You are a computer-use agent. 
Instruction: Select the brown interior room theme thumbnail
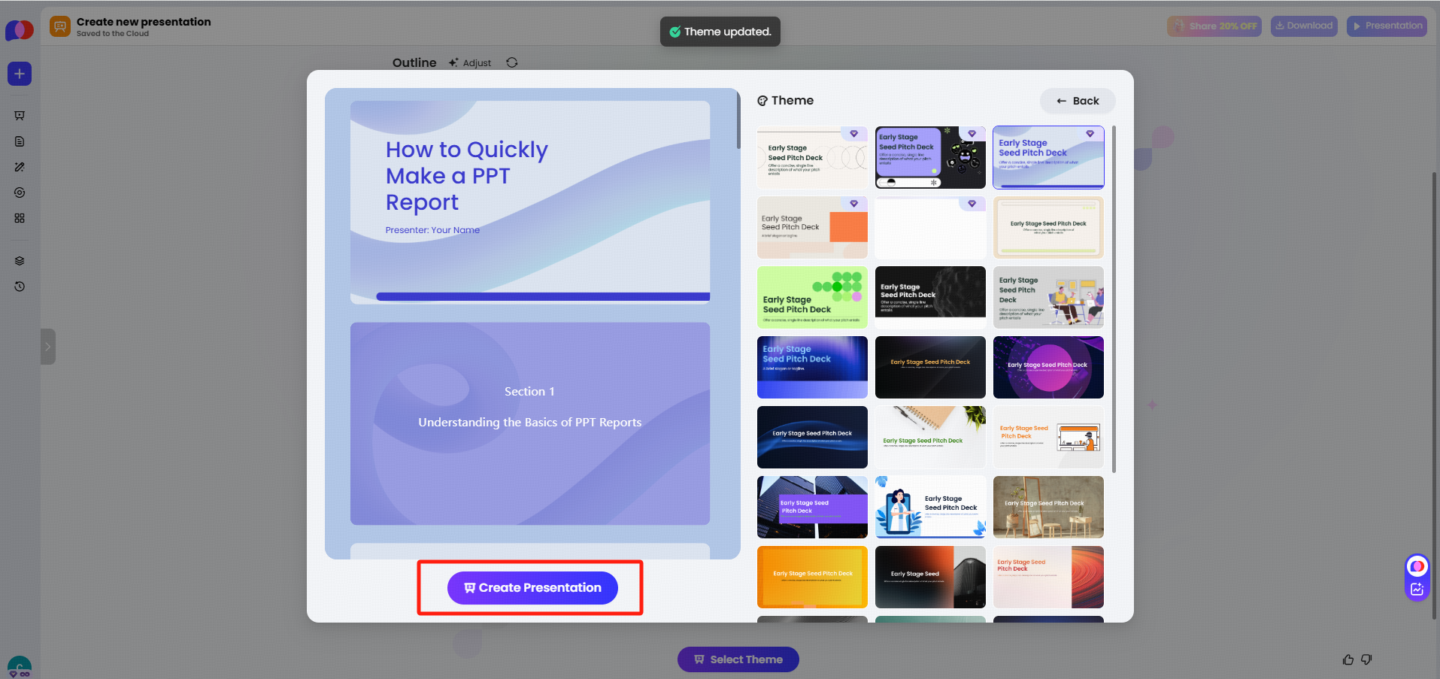1048,507
